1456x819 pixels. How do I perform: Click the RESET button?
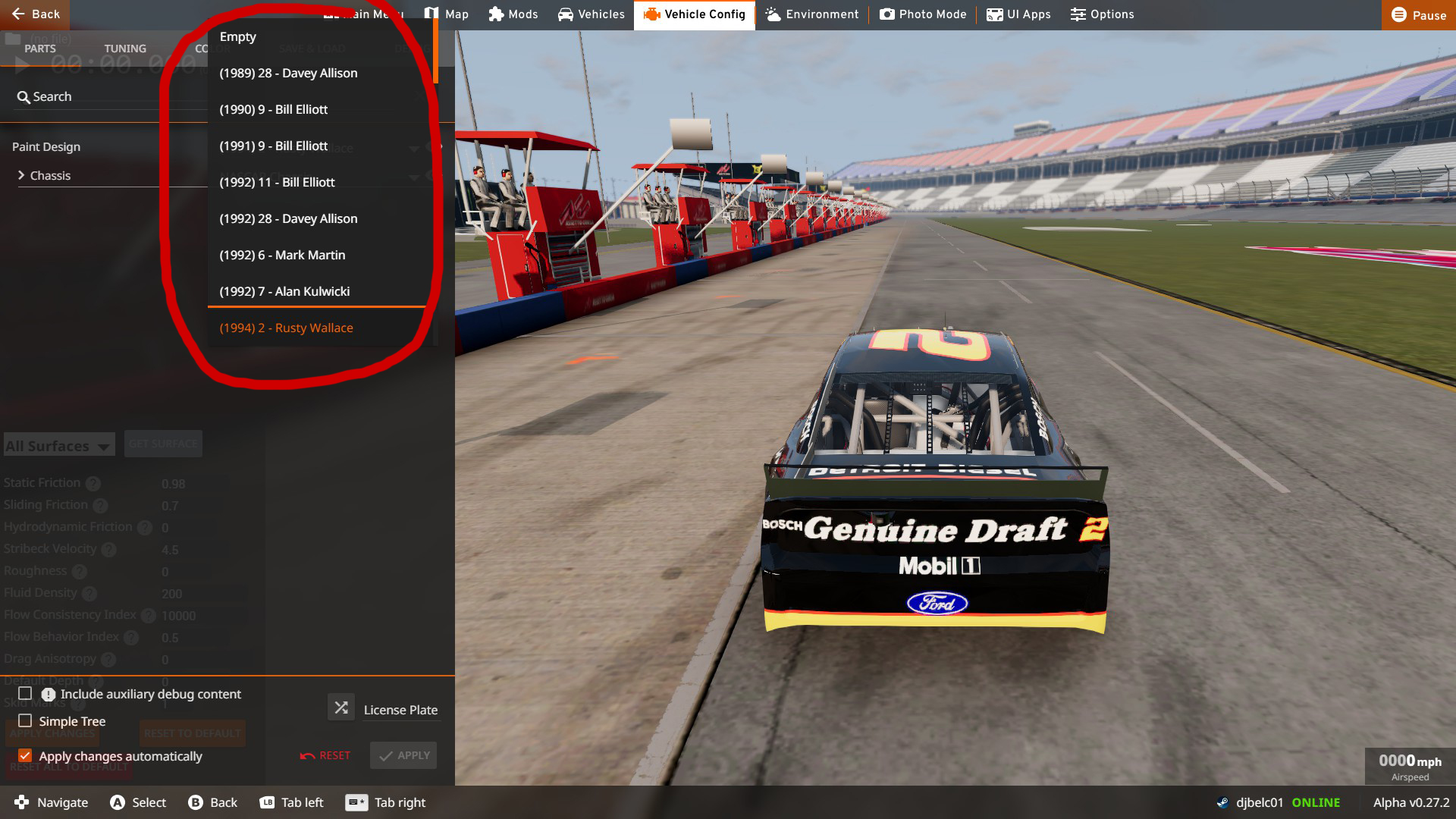(x=325, y=755)
